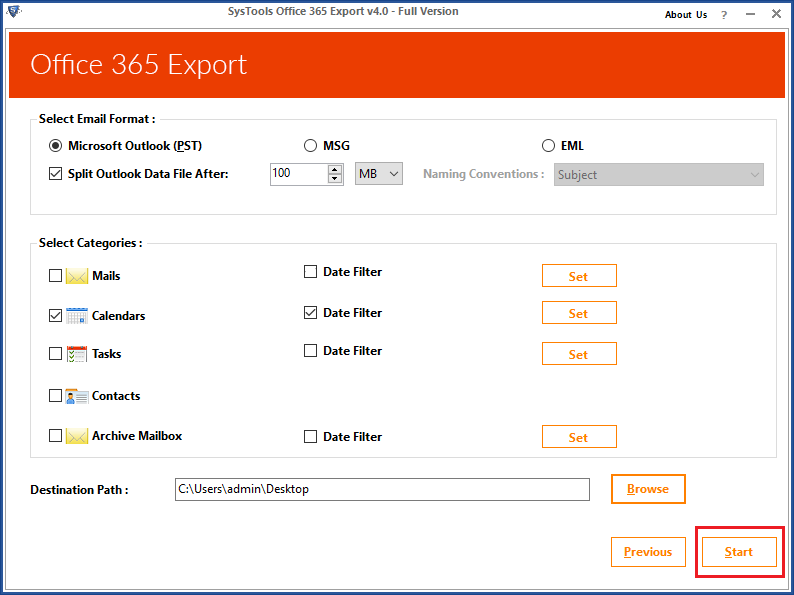Open the About Us link
Image resolution: width=794 pixels, height=595 pixels.
point(686,15)
